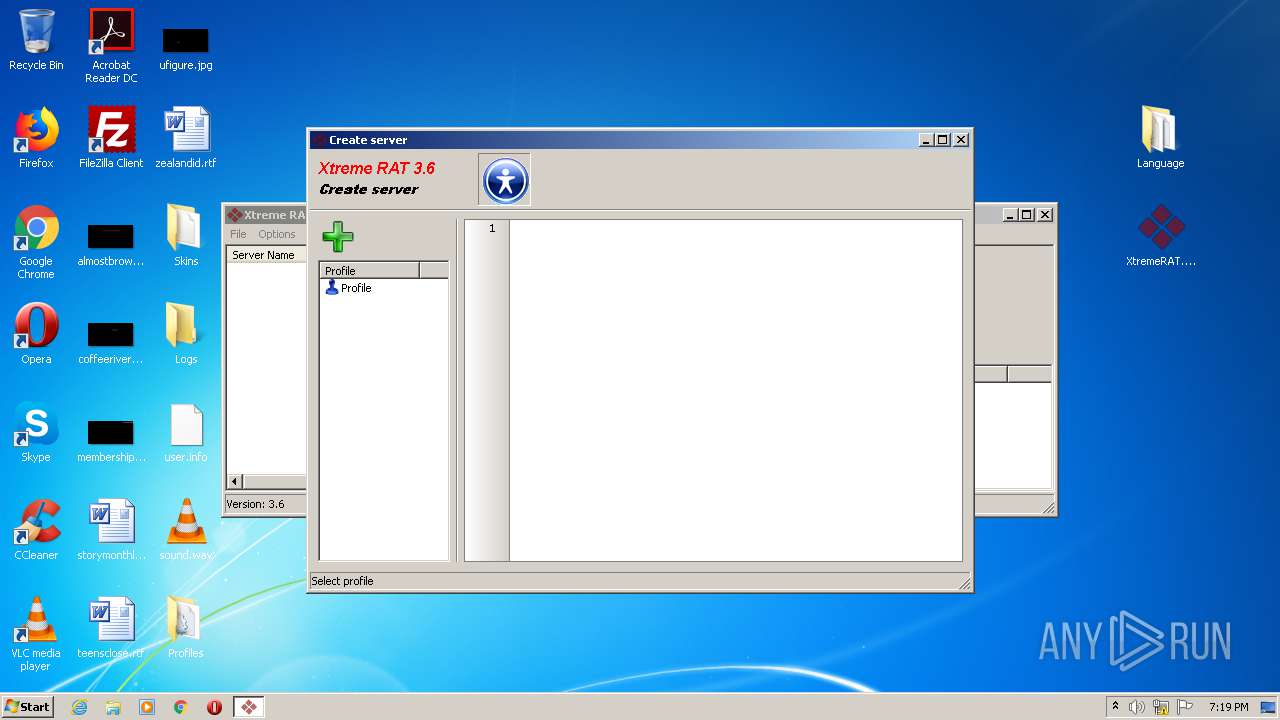Screen dimensions: 1280x720
Task: Click the Select profile status bar text
Action: click(x=342, y=581)
